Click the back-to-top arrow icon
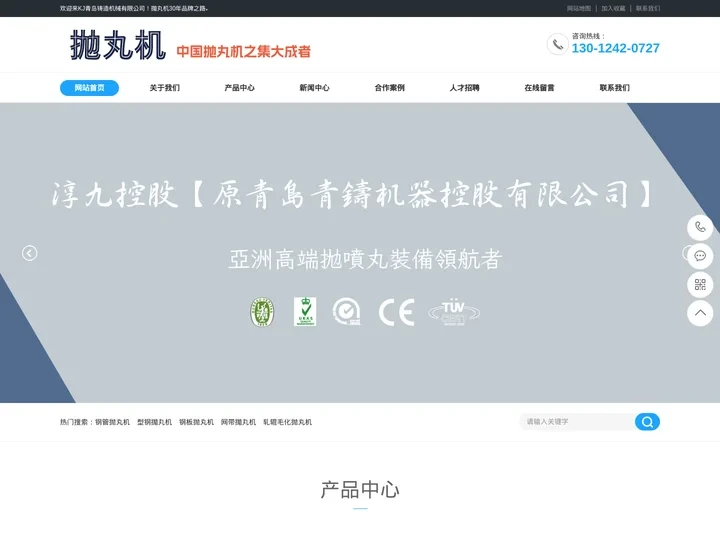Screen dimensions: 720x540 pos(700,313)
